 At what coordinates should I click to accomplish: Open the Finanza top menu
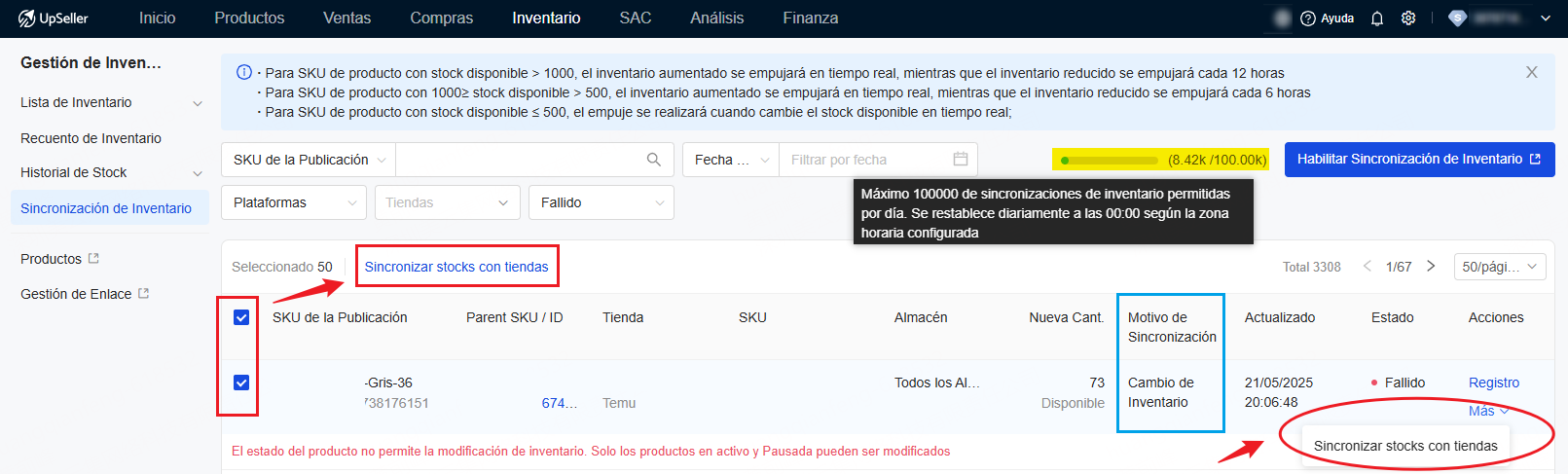(810, 18)
